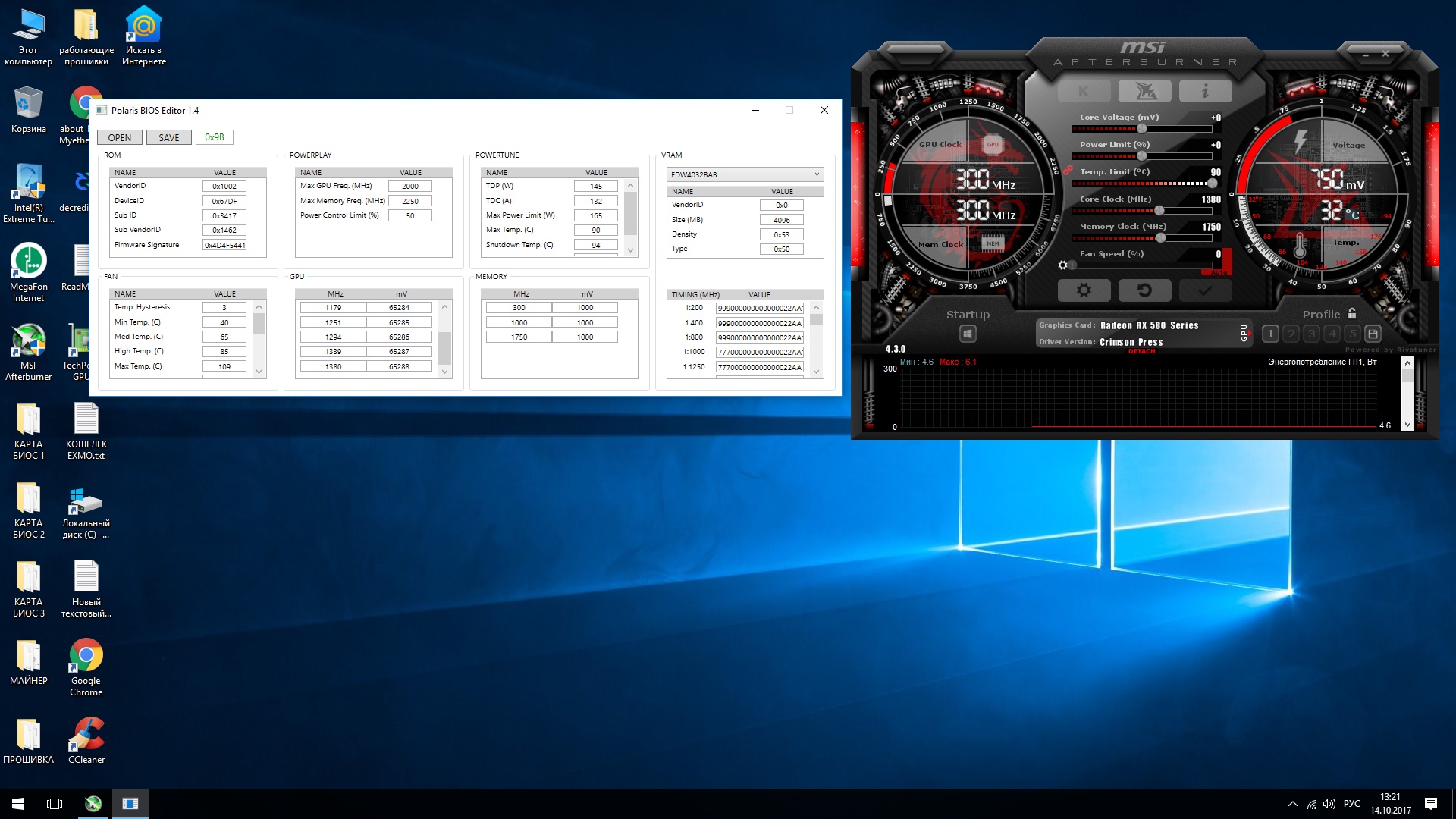Click the Voltage label tab in Afterburner
1456x819 pixels.
click(1348, 148)
